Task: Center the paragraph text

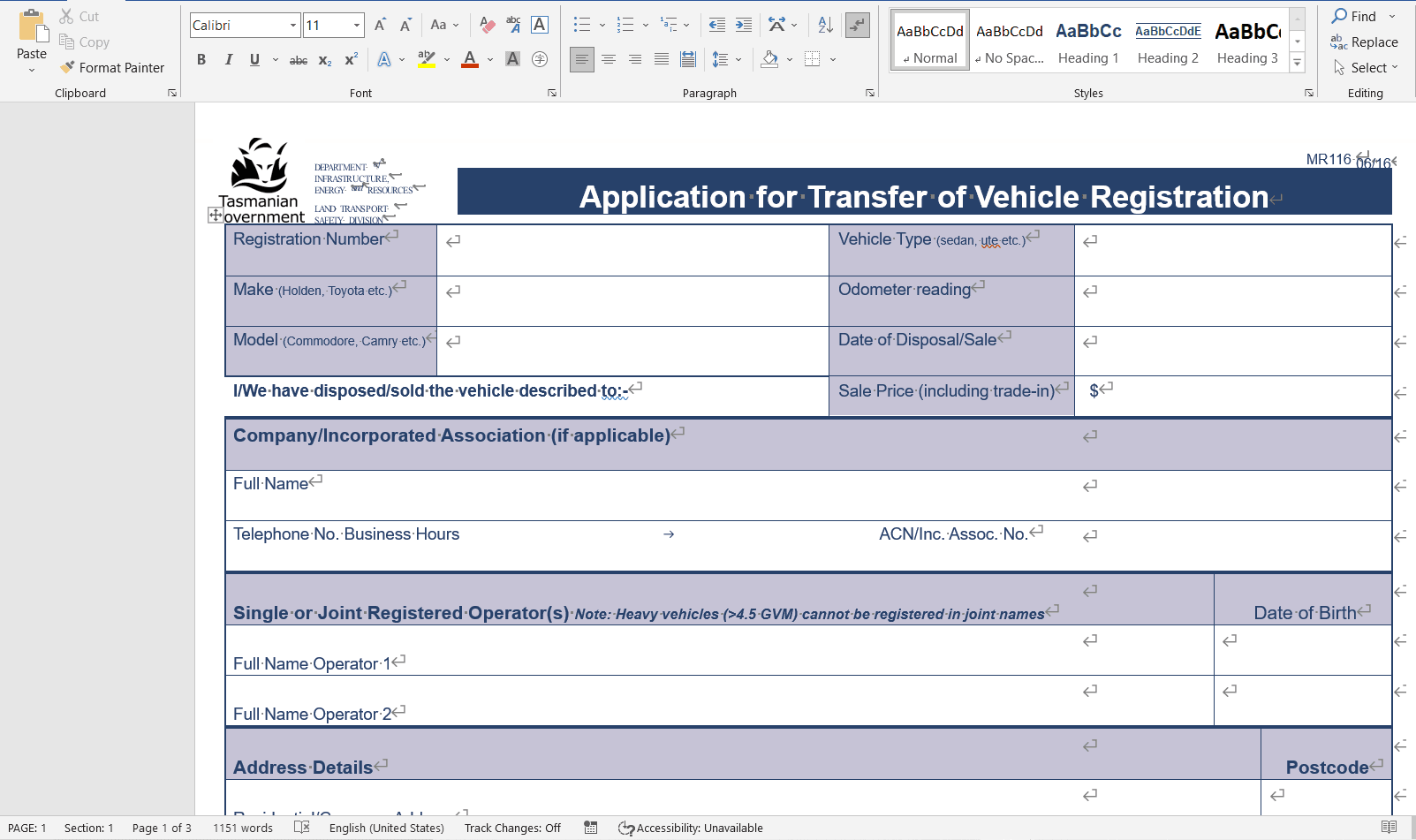Action: [609, 59]
